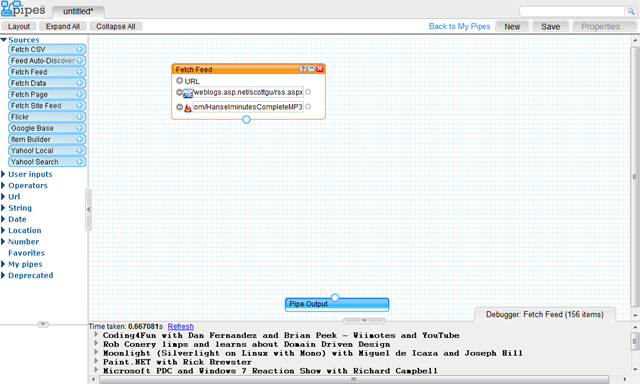The height and width of the screenshot is (384, 640).
Task: Follow the Back to My Pipes link
Action: point(459,26)
